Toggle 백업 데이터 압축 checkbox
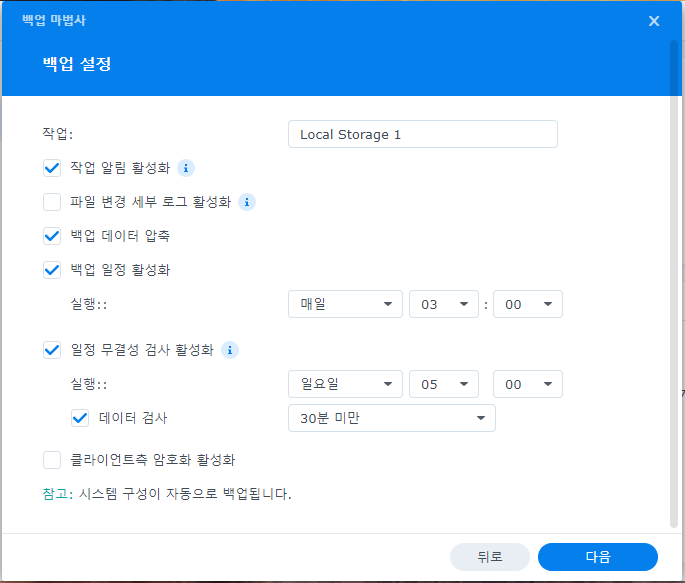Screen dimensions: 685x583 click(x=52, y=236)
